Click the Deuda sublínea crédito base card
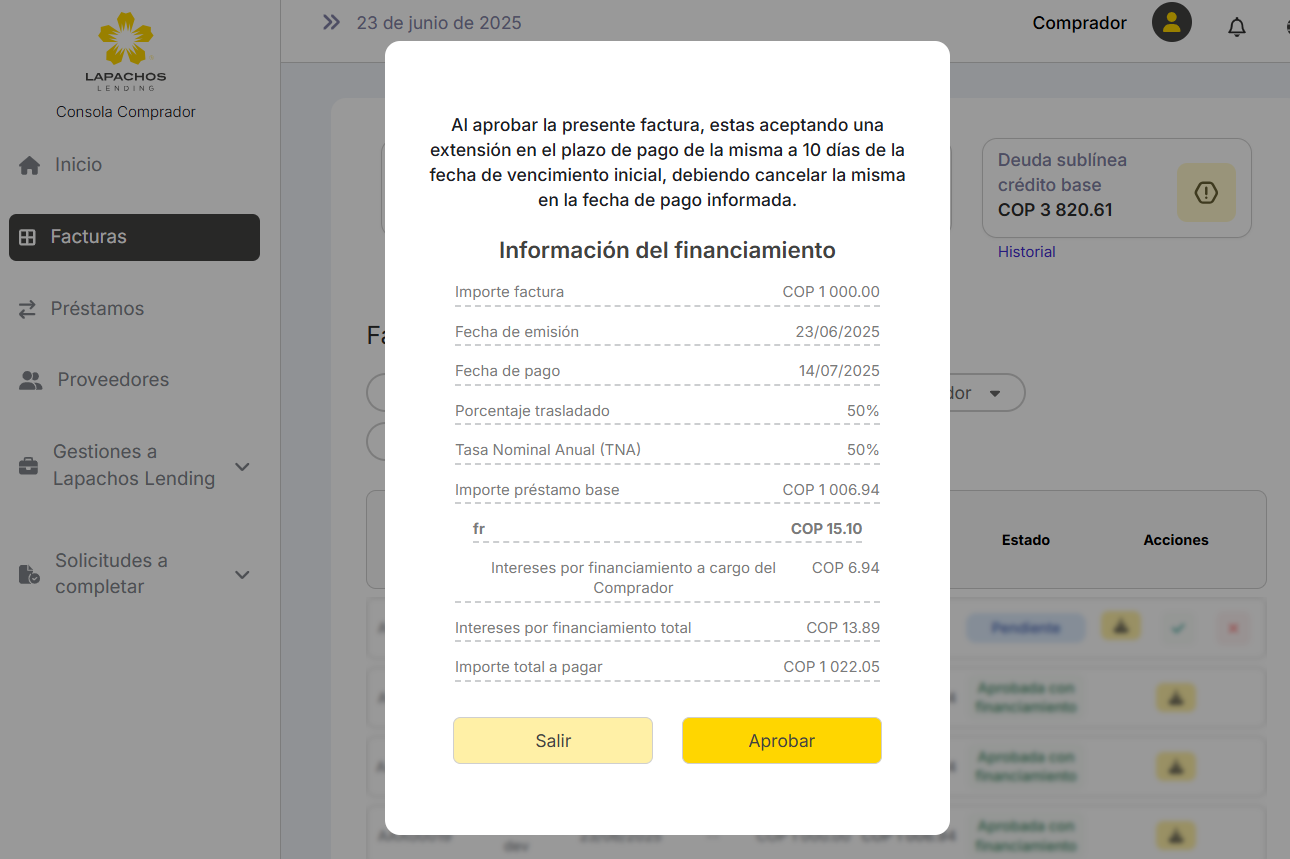The width and height of the screenshot is (1290, 859). pyautogui.click(x=1080, y=186)
